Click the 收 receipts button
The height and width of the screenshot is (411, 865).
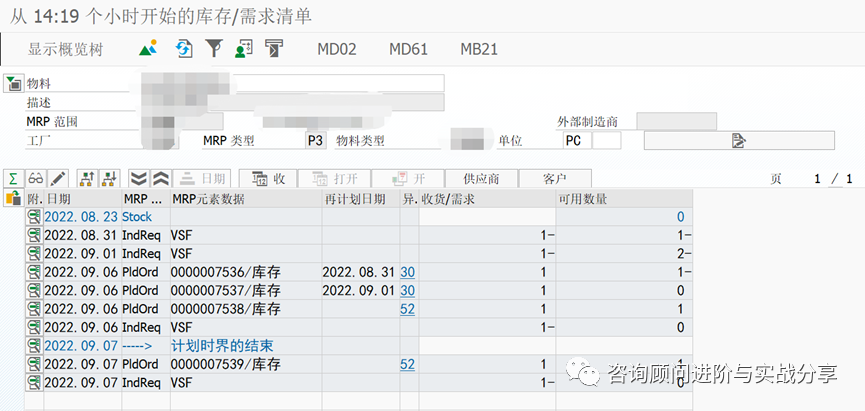point(268,179)
